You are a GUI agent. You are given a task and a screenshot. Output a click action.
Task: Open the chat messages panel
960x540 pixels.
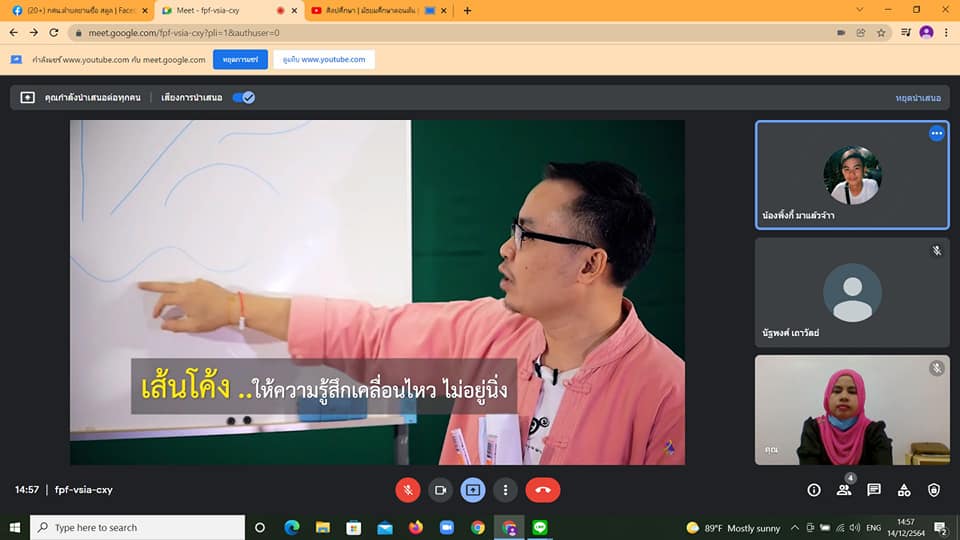click(874, 490)
